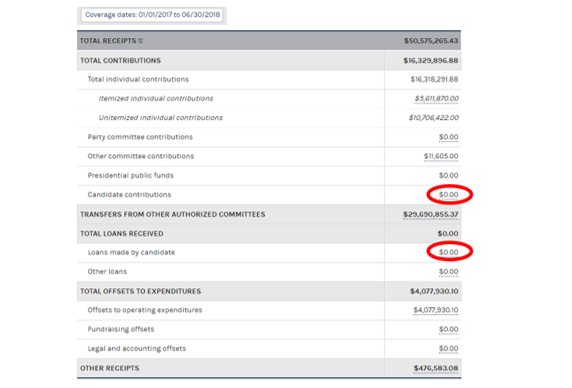Select the TOTAL RECEIPTS heading text

coord(108,41)
